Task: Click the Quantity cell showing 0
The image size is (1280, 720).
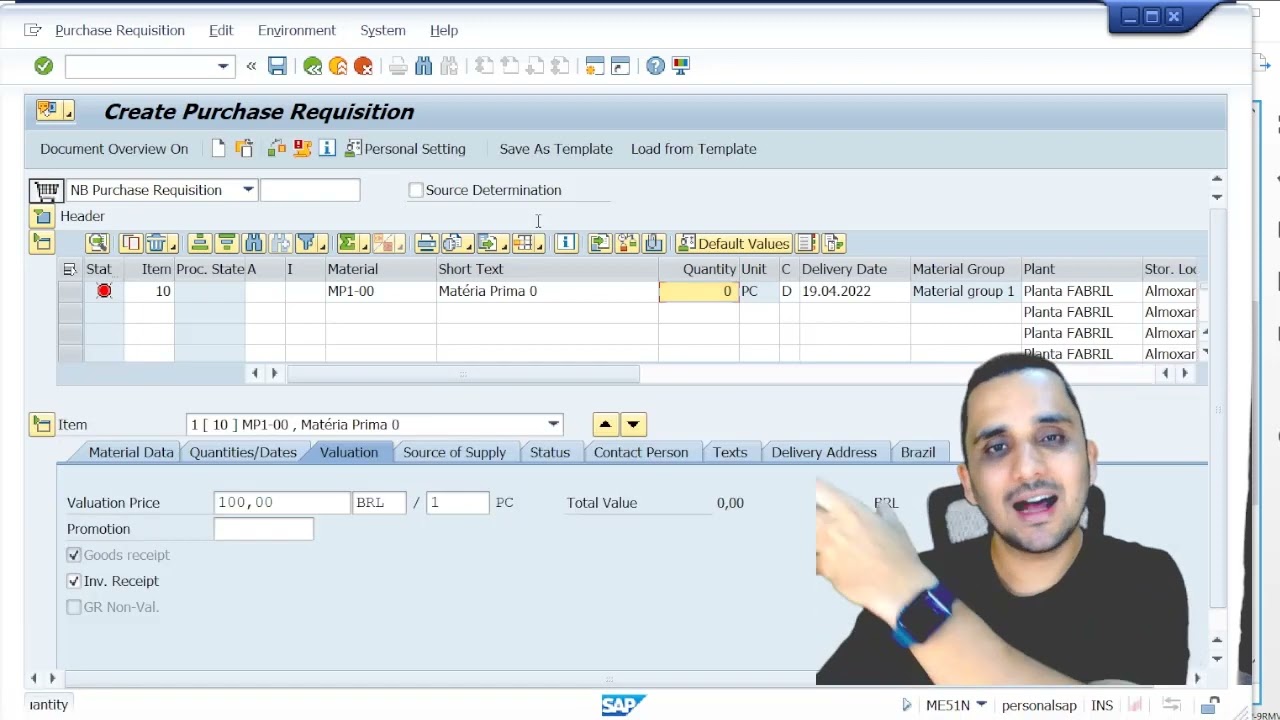Action: tap(698, 291)
